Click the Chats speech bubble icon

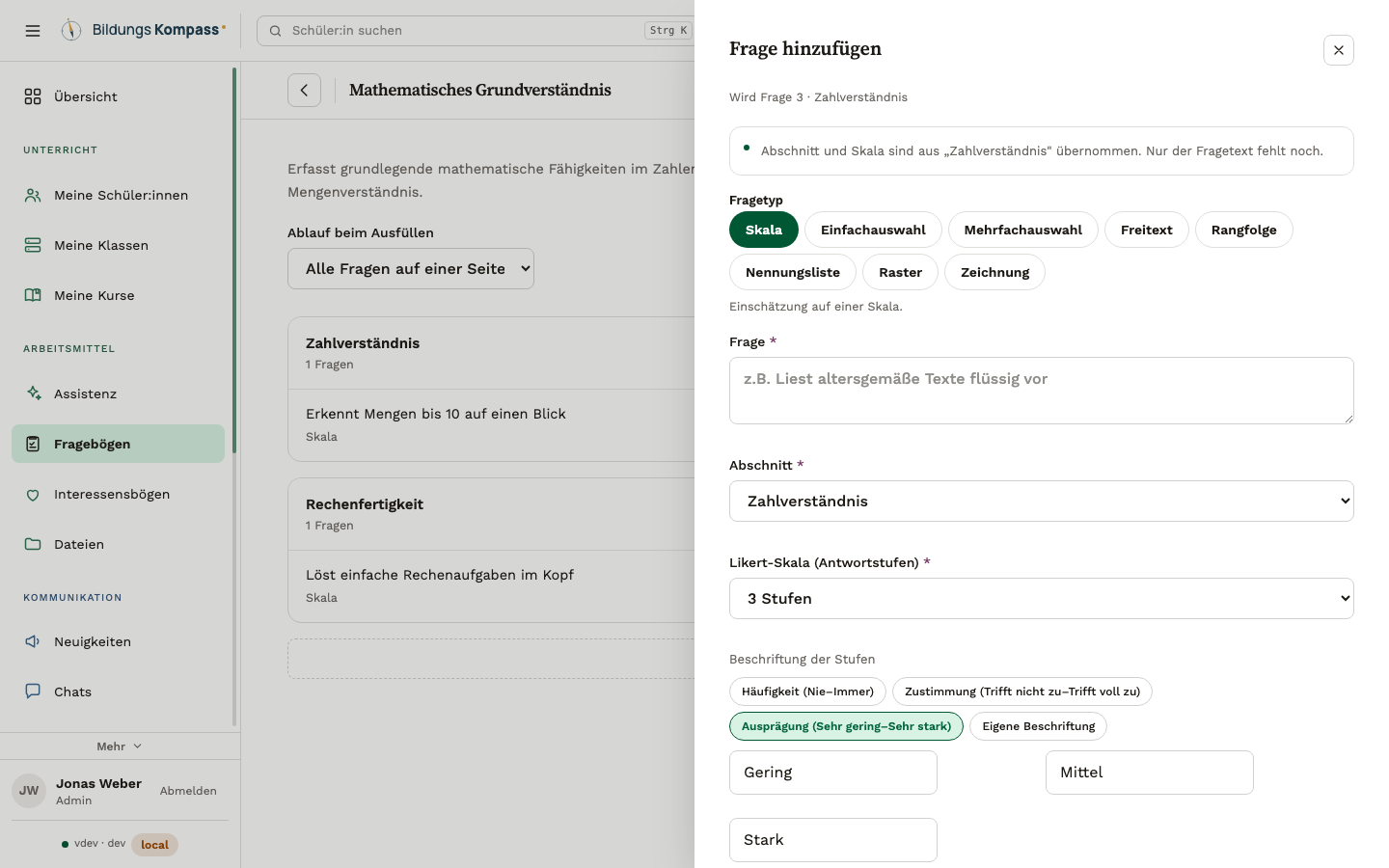33,692
